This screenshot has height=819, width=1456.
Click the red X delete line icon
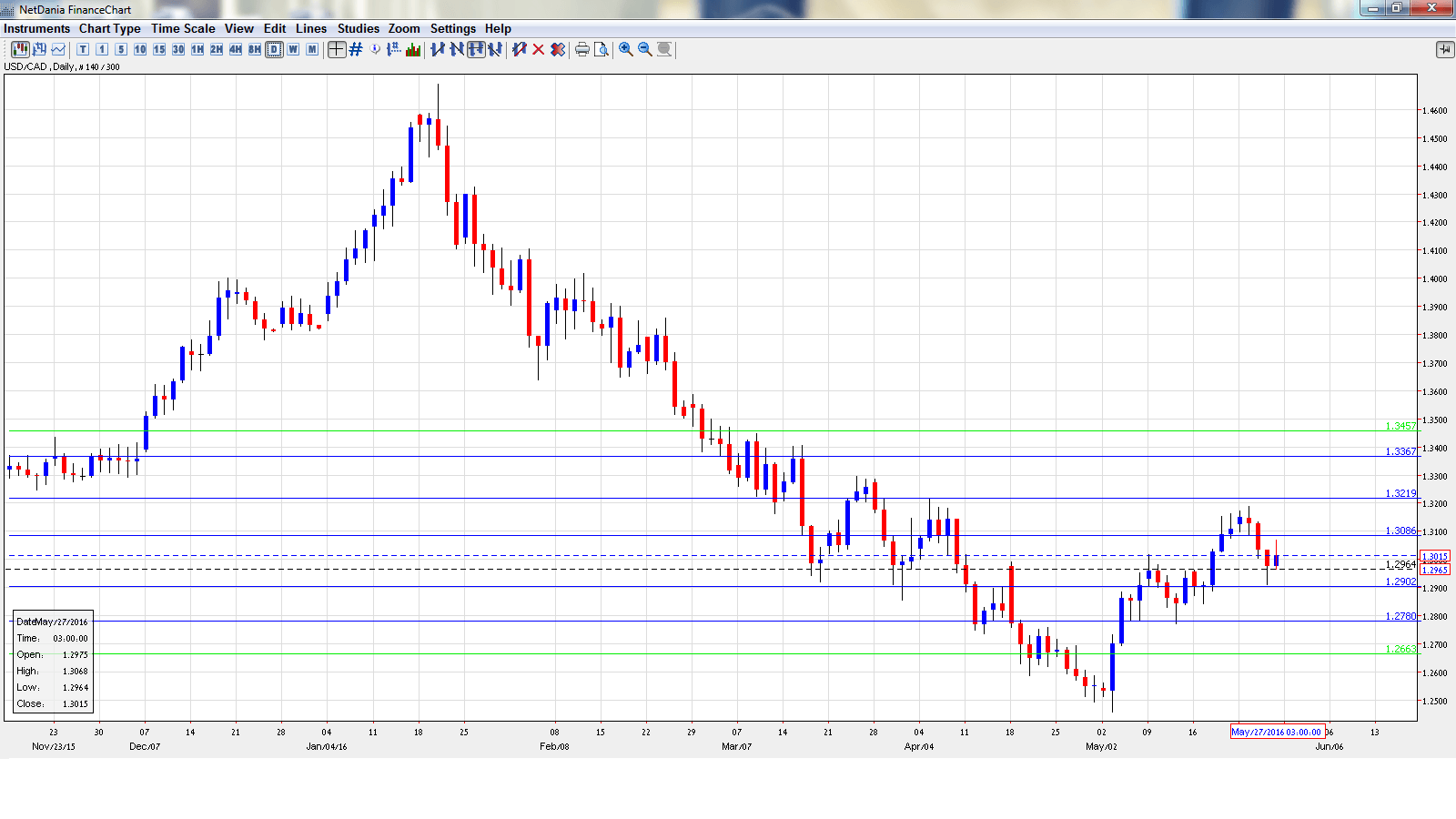(x=539, y=49)
